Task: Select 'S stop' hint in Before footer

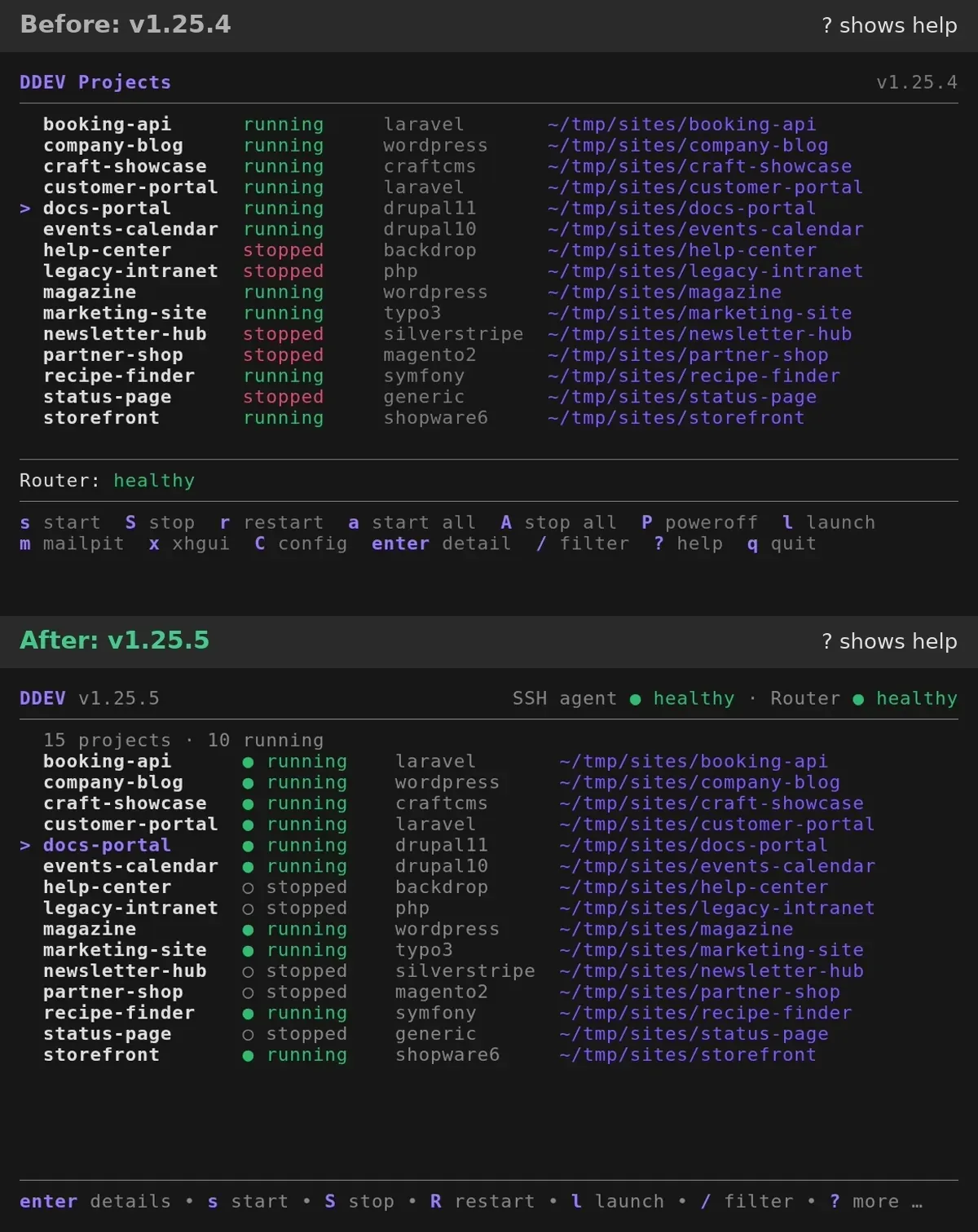Action: pos(160,522)
